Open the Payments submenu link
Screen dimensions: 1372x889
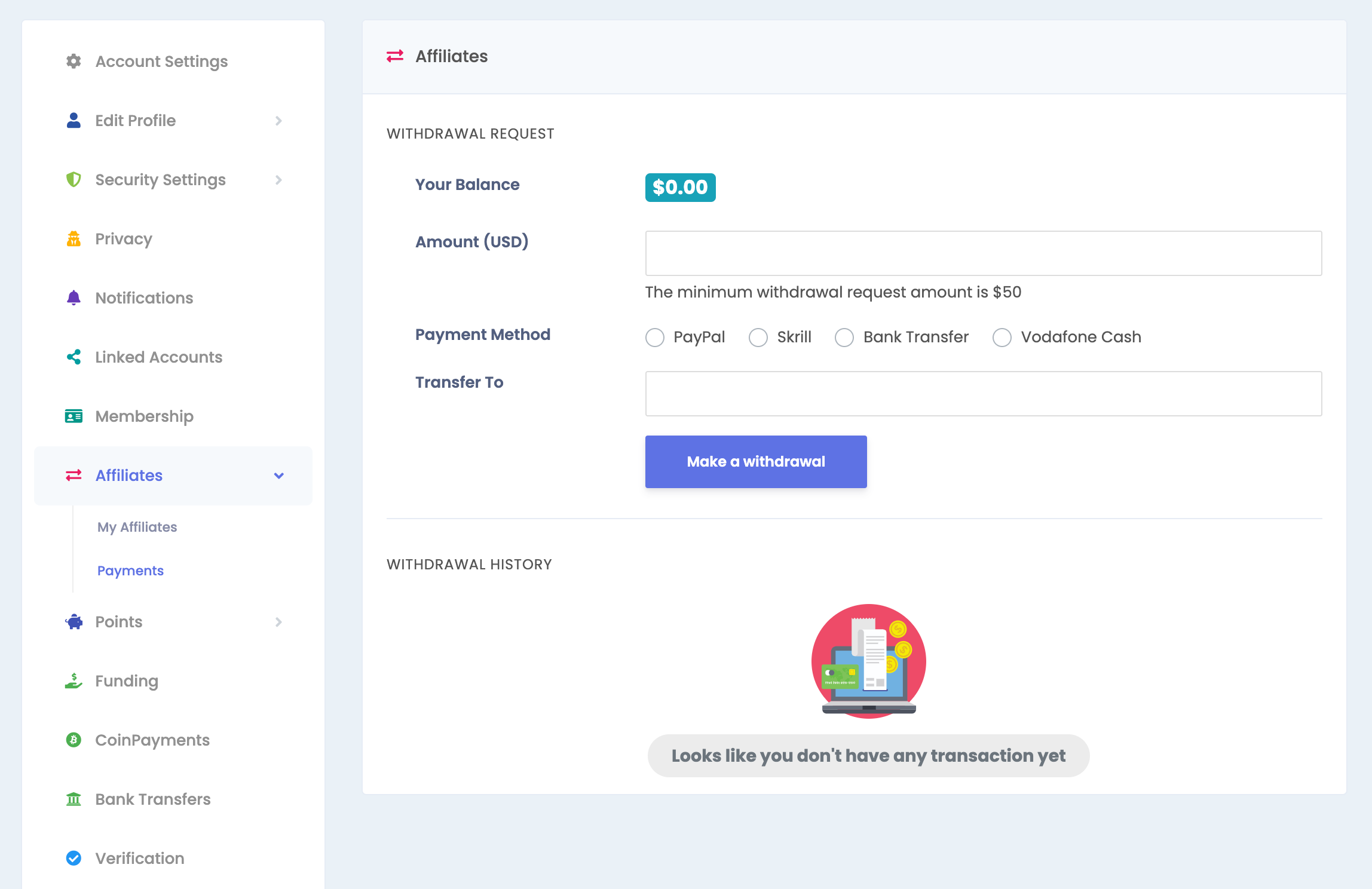coord(130,571)
